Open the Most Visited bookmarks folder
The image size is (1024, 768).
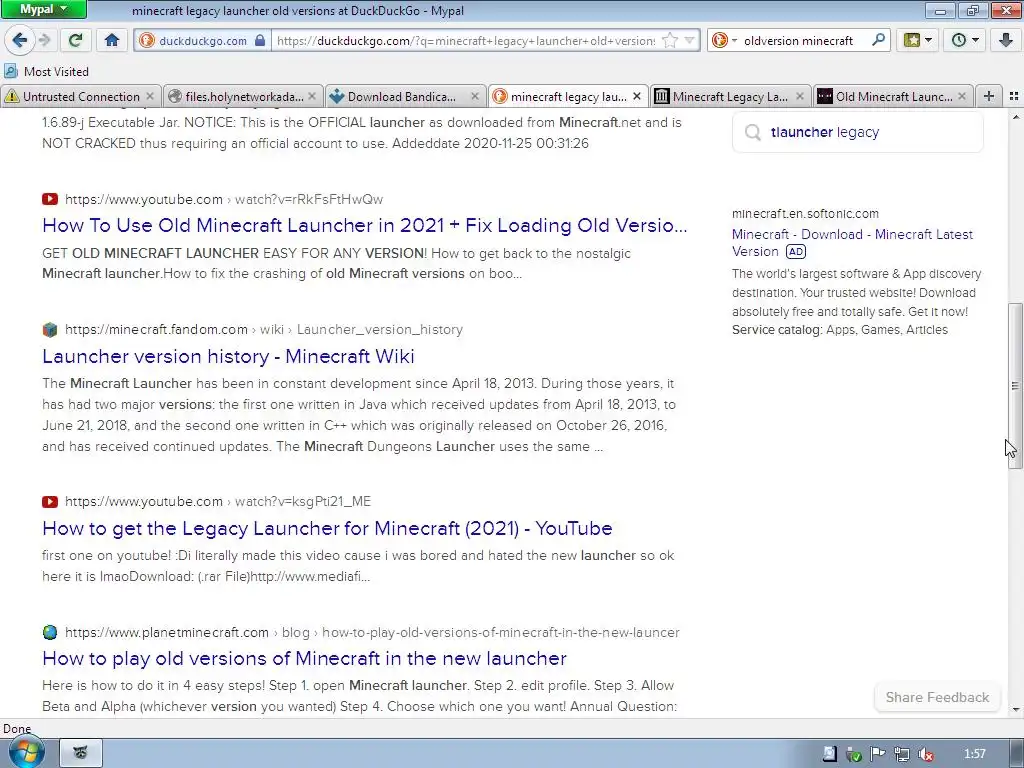(x=46, y=71)
